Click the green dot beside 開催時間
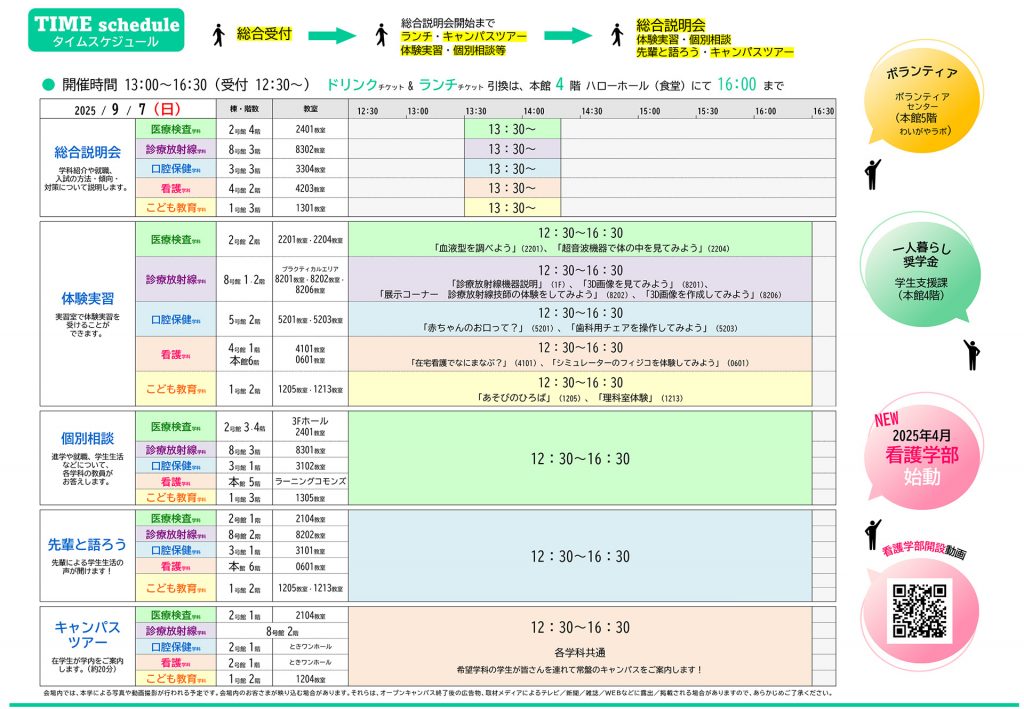This screenshot has height=709, width=1024. pyautogui.click(x=48, y=84)
